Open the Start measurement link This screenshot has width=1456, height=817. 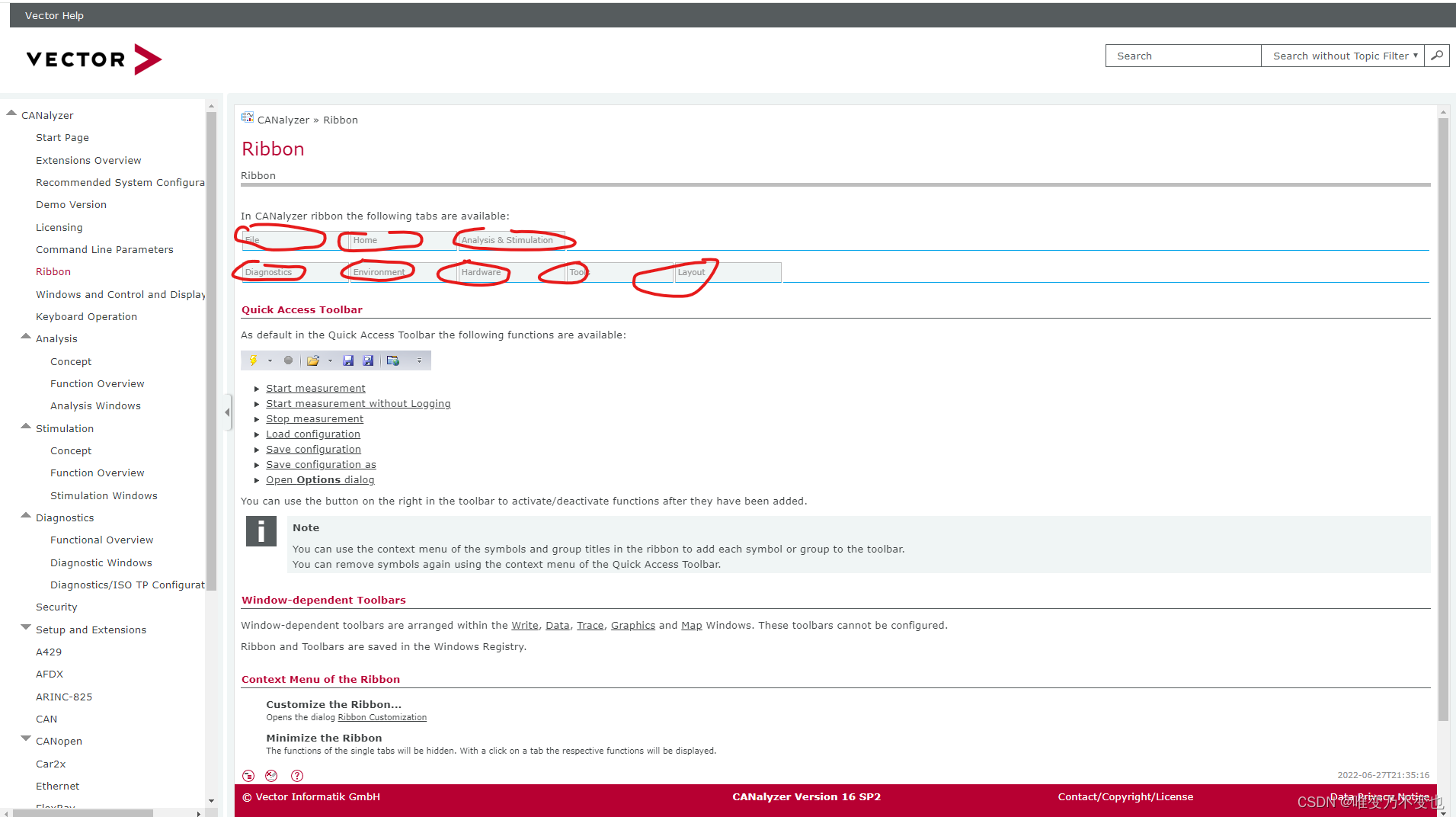coord(315,389)
